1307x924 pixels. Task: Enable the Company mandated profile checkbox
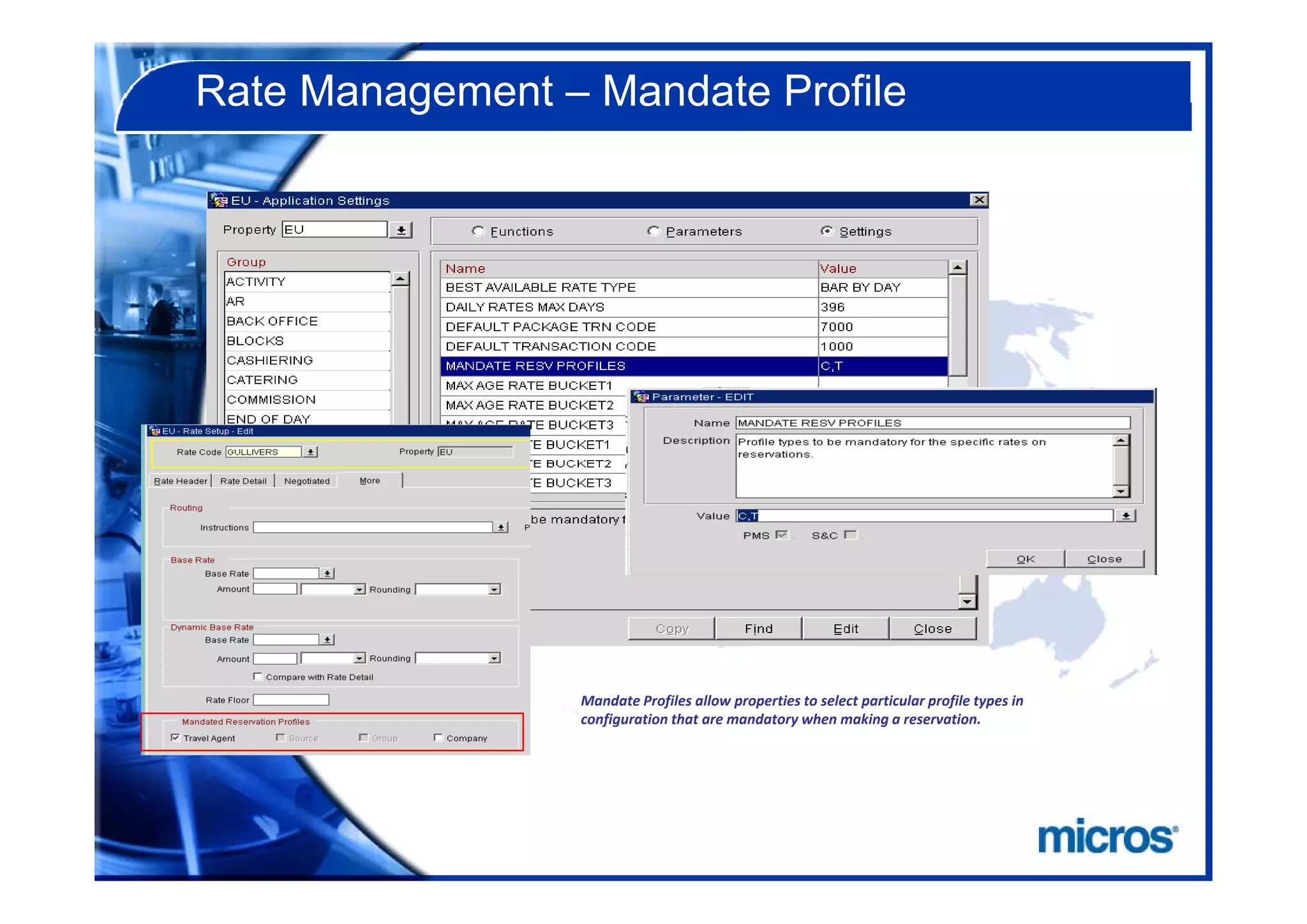[x=438, y=738]
